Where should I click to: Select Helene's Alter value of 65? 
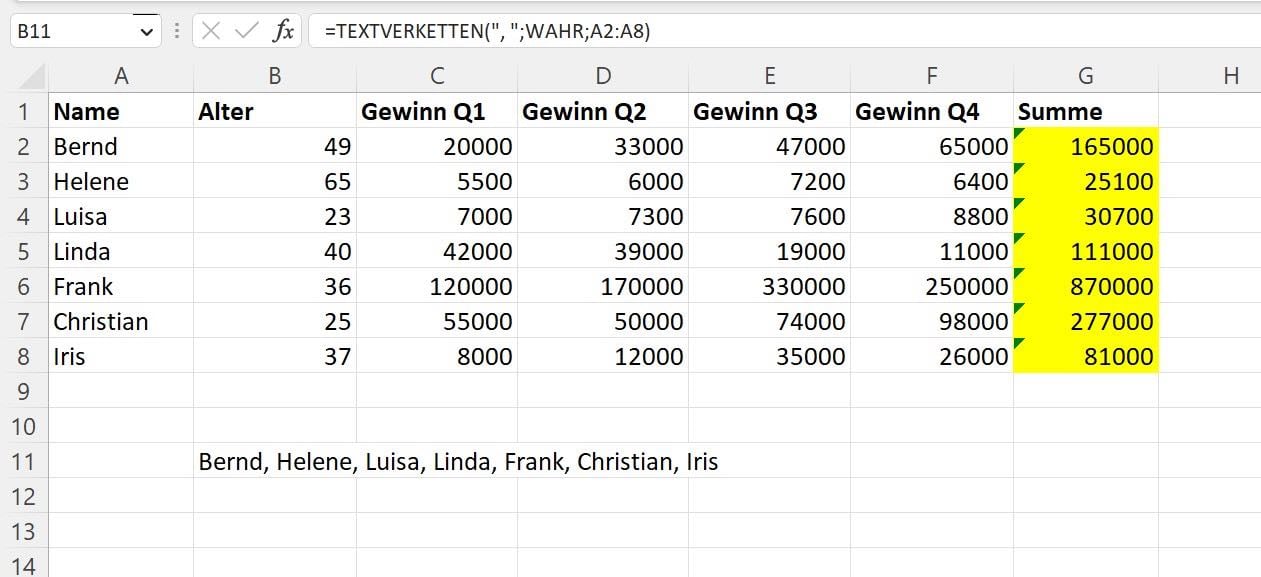tap(275, 181)
